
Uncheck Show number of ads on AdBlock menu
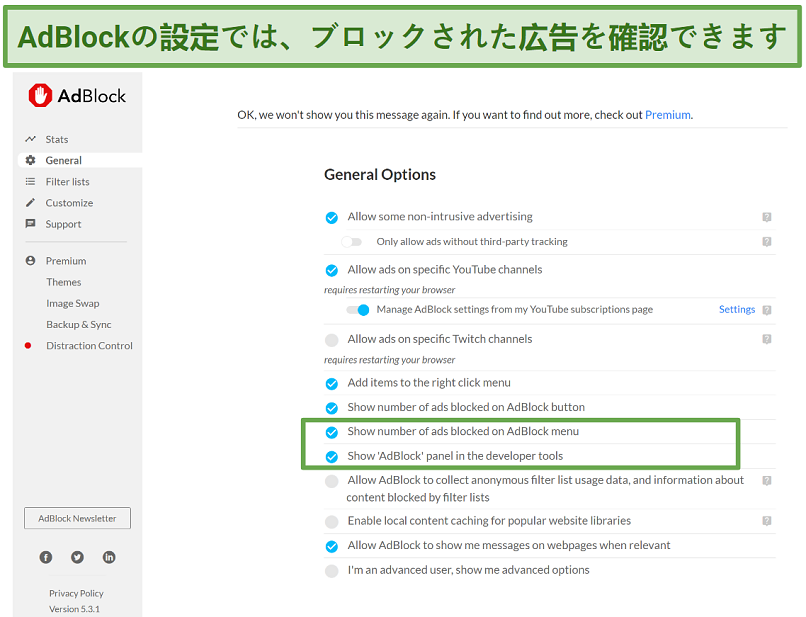(x=332, y=432)
